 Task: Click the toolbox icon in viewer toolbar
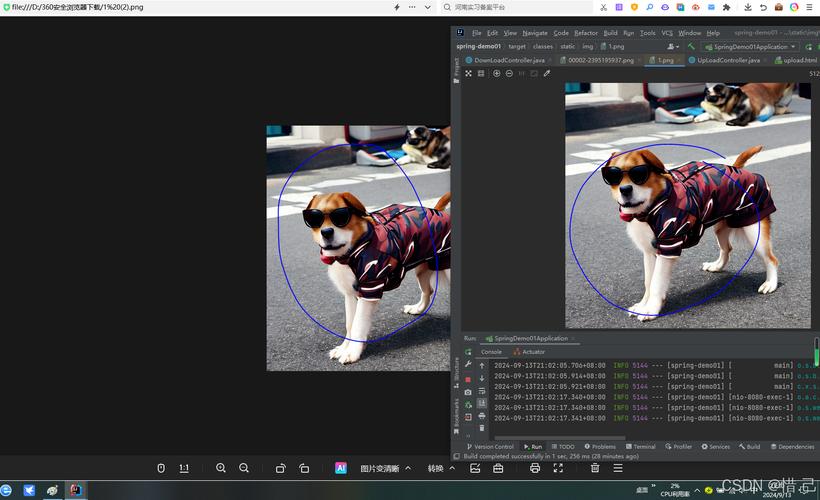tap(498, 468)
